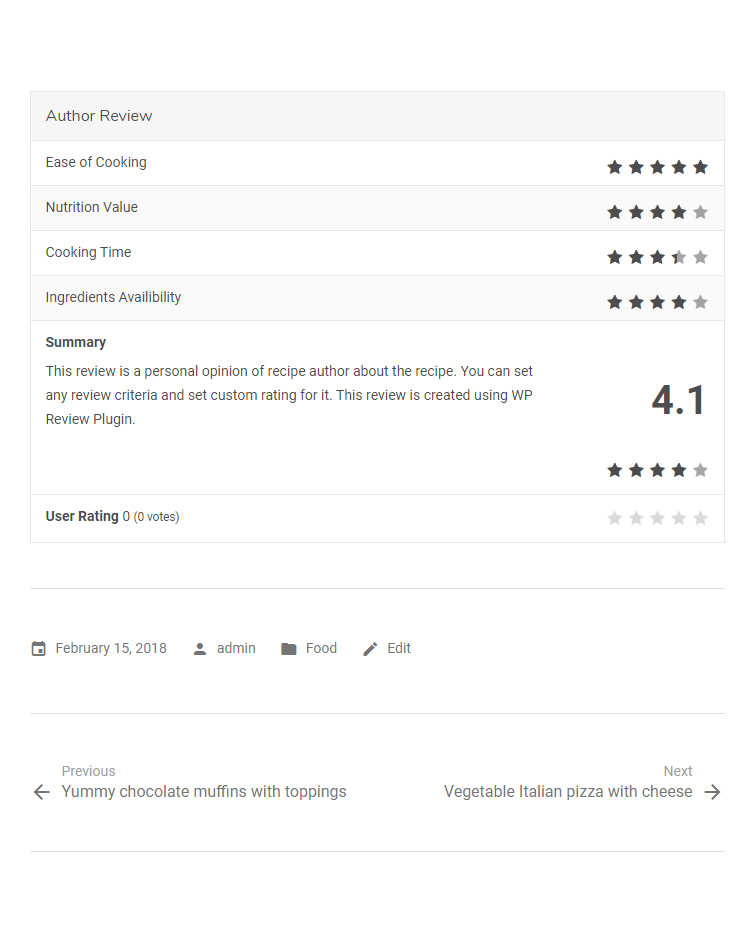Open the admin author link
This screenshot has height=940, width=755.
click(x=236, y=649)
